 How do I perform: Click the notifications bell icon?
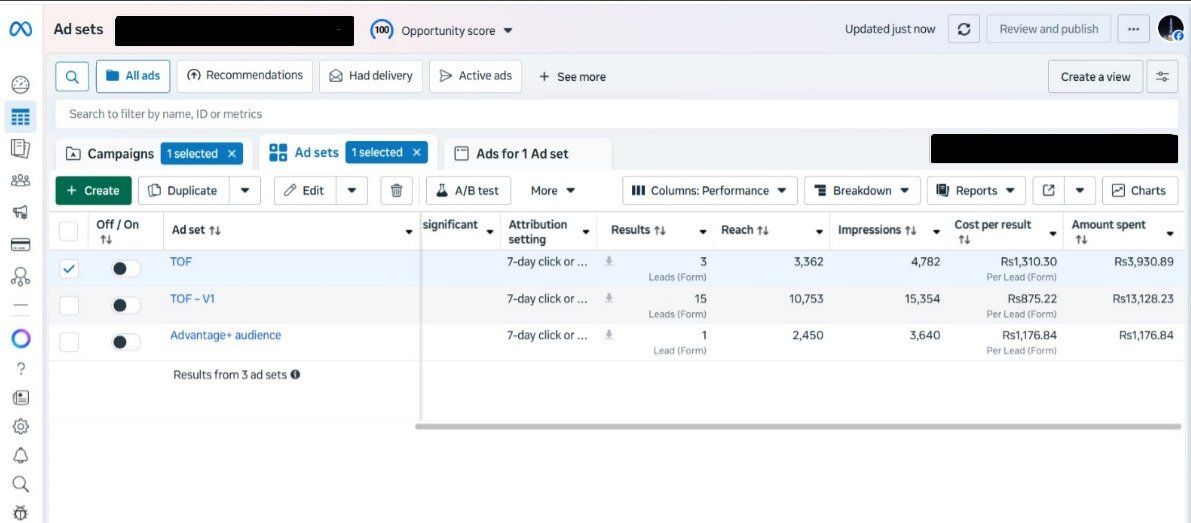point(20,456)
